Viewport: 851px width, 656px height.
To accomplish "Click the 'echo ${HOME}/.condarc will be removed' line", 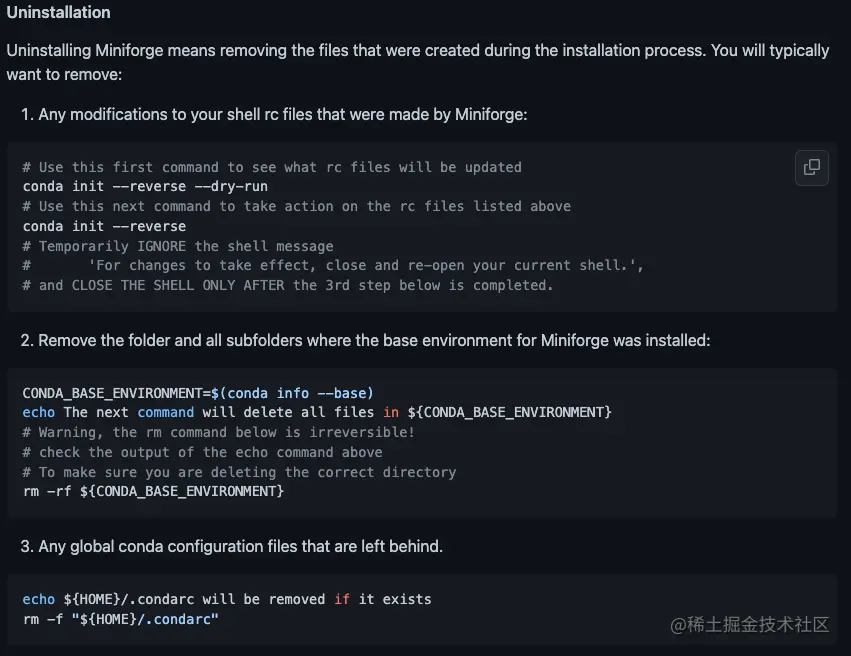I will (x=227, y=599).
